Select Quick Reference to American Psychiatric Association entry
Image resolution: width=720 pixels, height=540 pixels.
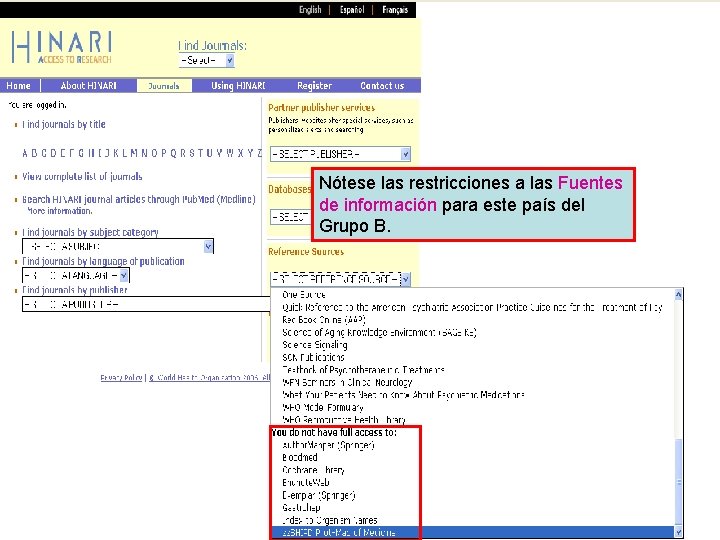point(472,307)
